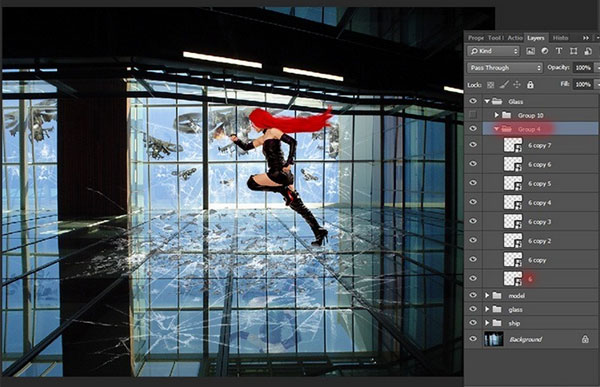Enable the shape layer filter icon
The image size is (600, 387).
[x=573, y=51]
